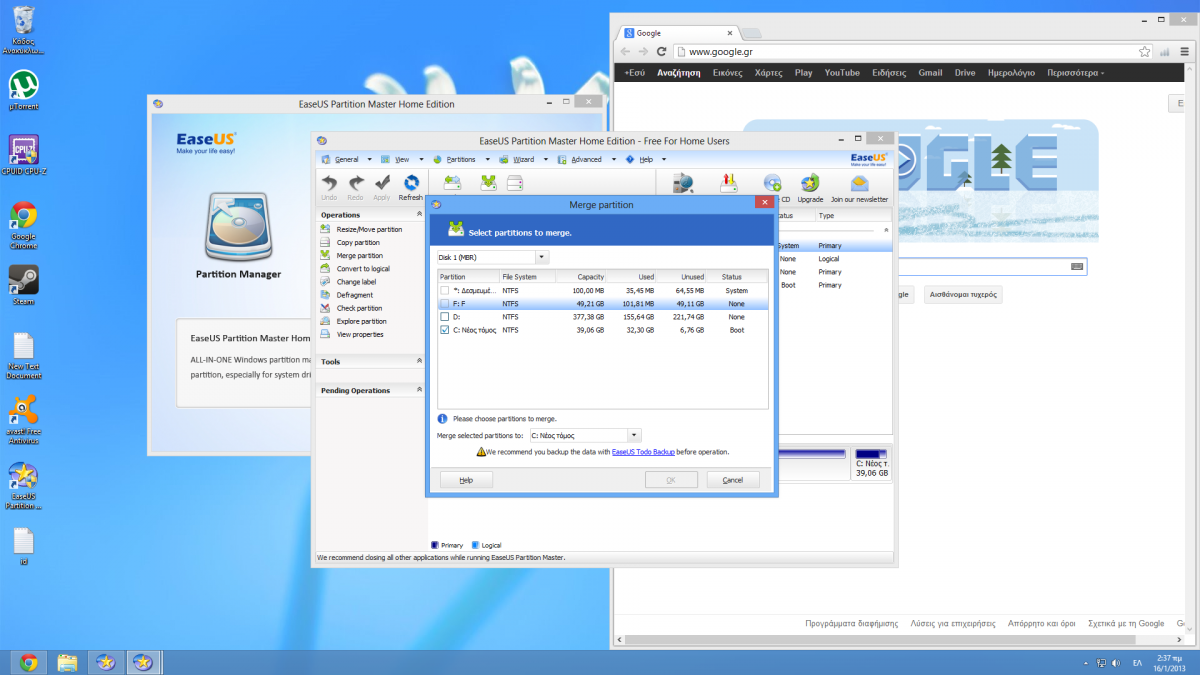
Task: Click the Apply checkmark icon
Action: 382,183
